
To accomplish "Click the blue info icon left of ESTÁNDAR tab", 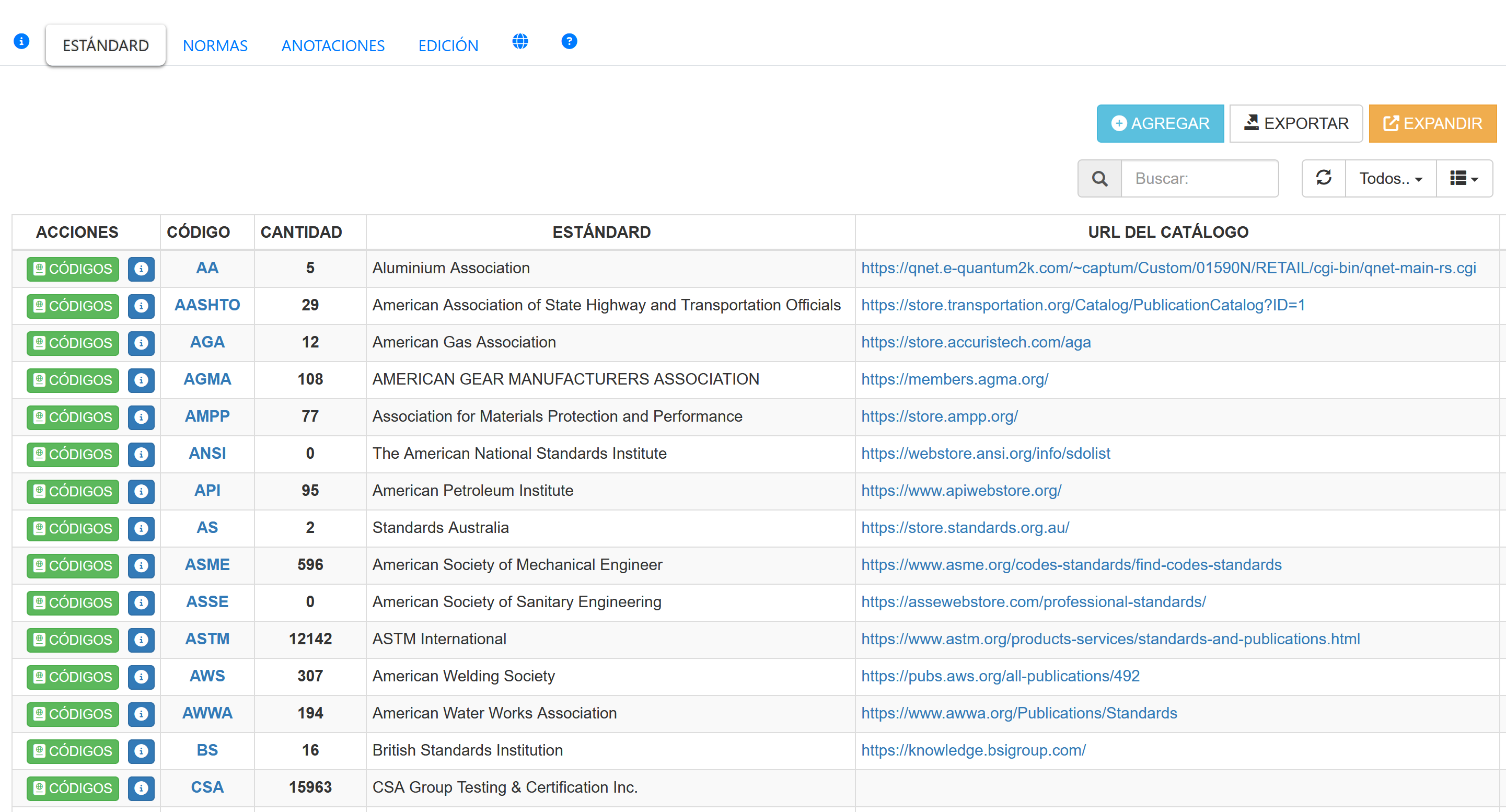I will coord(21,41).
